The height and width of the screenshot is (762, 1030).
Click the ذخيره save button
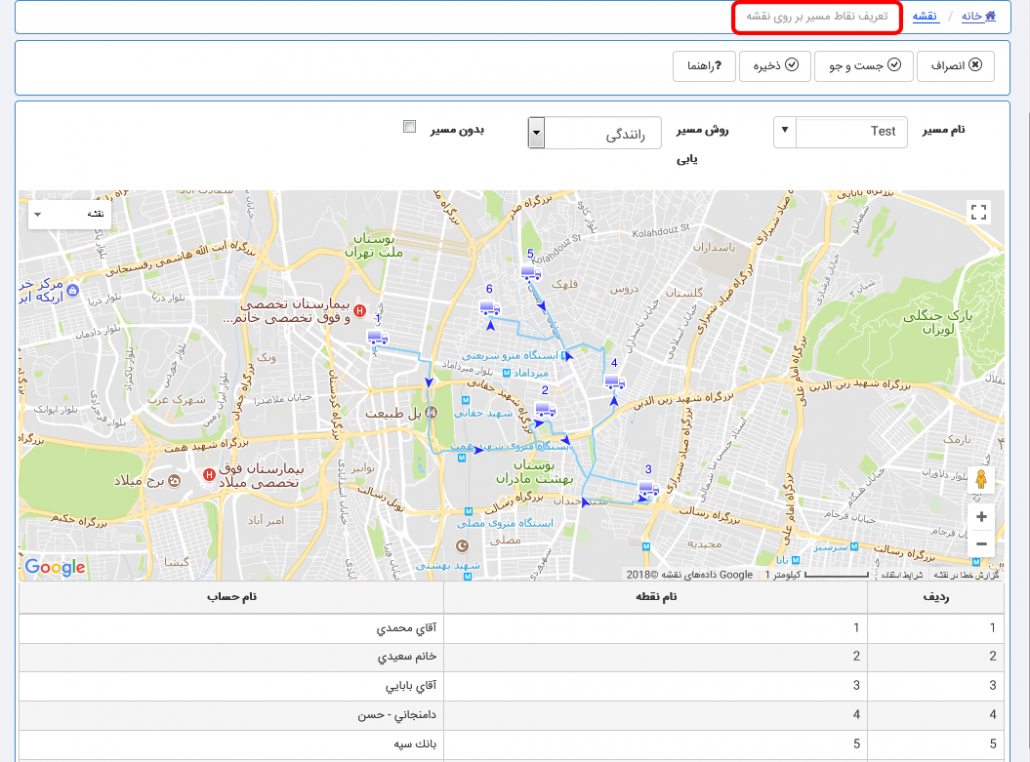pos(774,66)
